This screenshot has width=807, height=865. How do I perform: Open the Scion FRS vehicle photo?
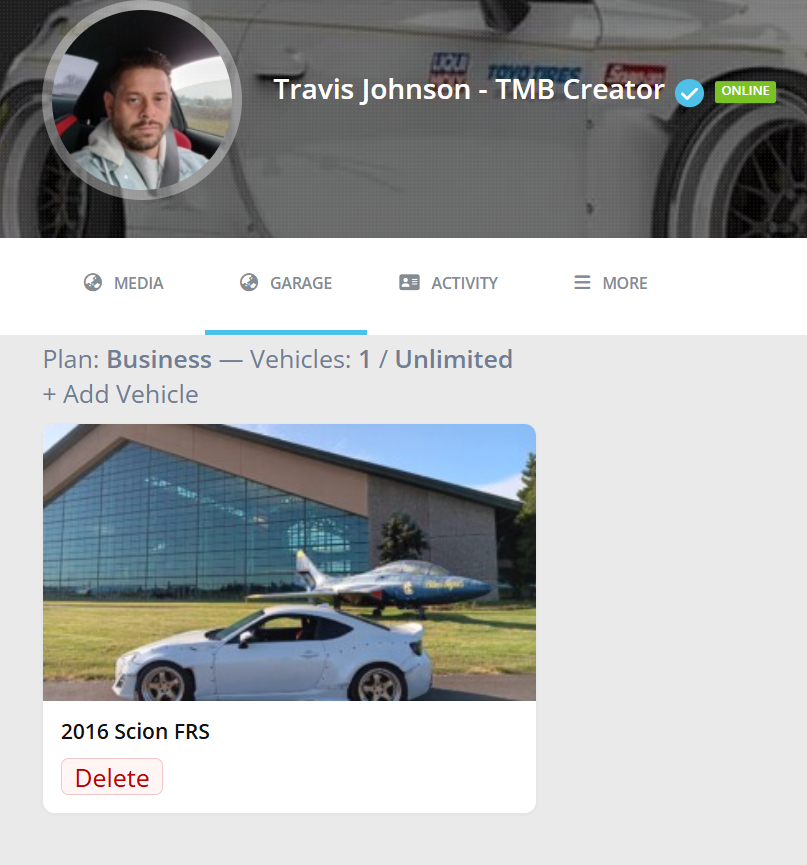pos(289,562)
